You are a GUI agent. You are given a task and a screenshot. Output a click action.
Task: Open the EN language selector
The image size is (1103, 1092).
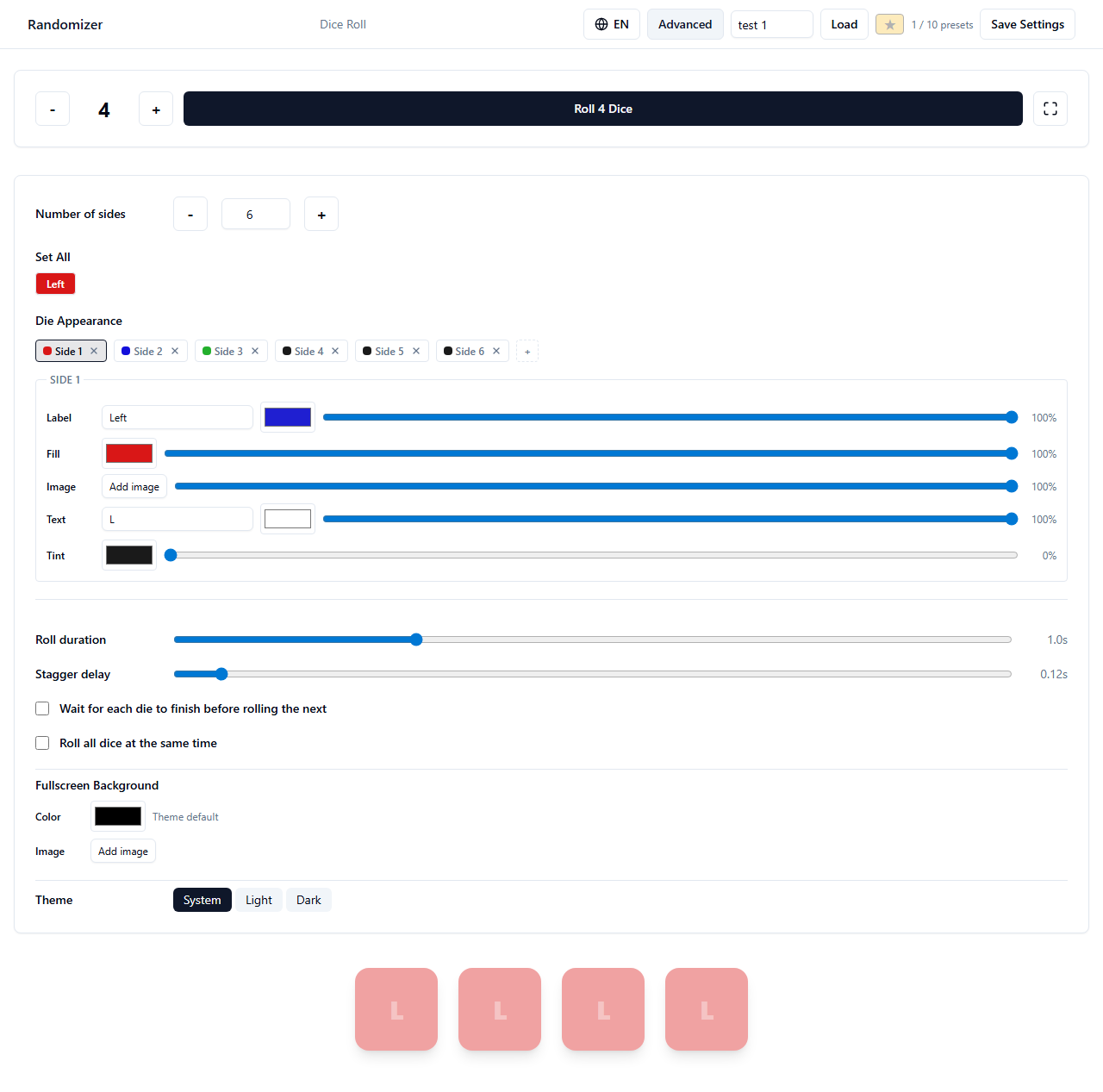click(612, 24)
